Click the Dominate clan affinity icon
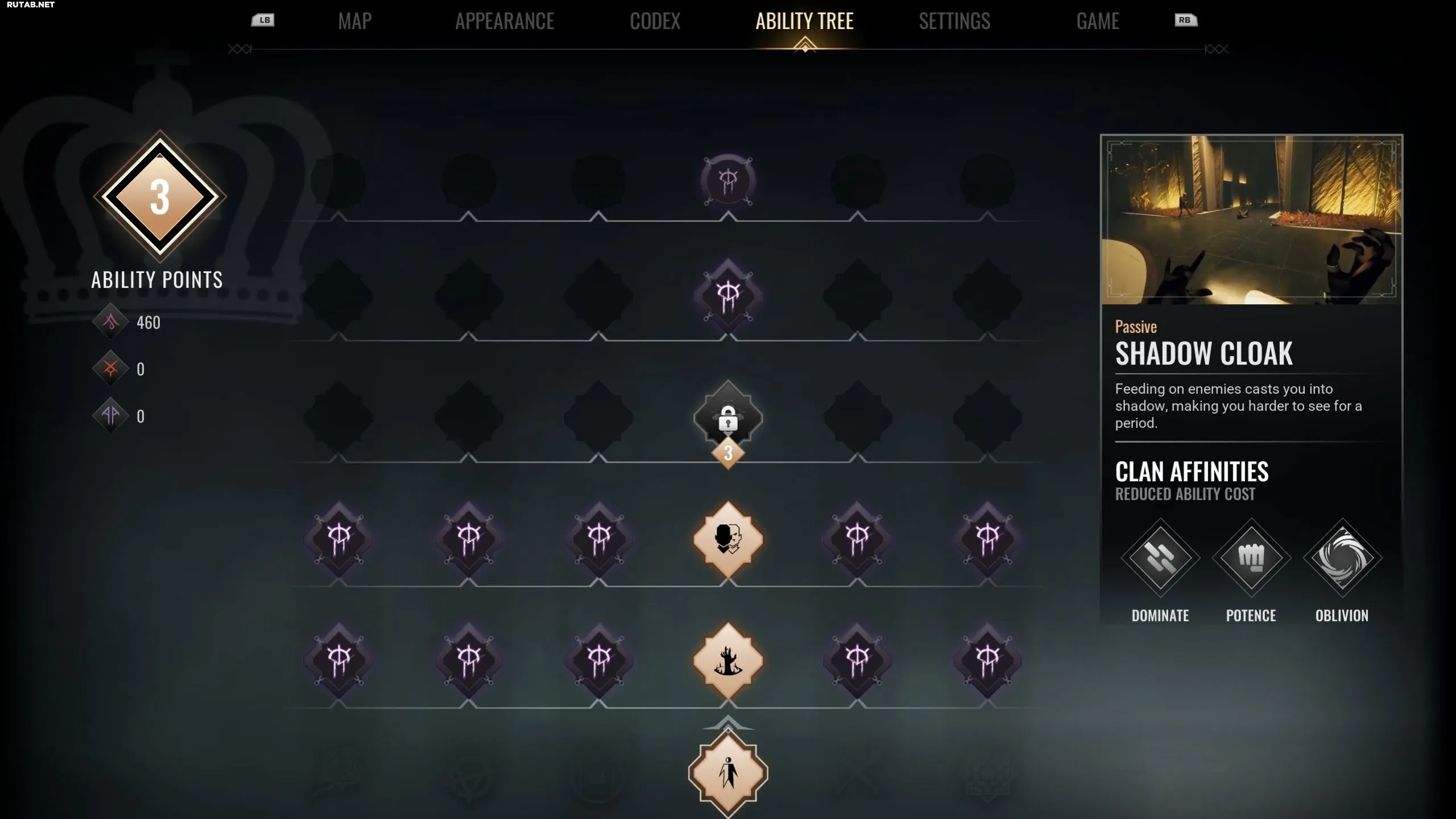This screenshot has width=1456, height=819. click(x=1160, y=558)
